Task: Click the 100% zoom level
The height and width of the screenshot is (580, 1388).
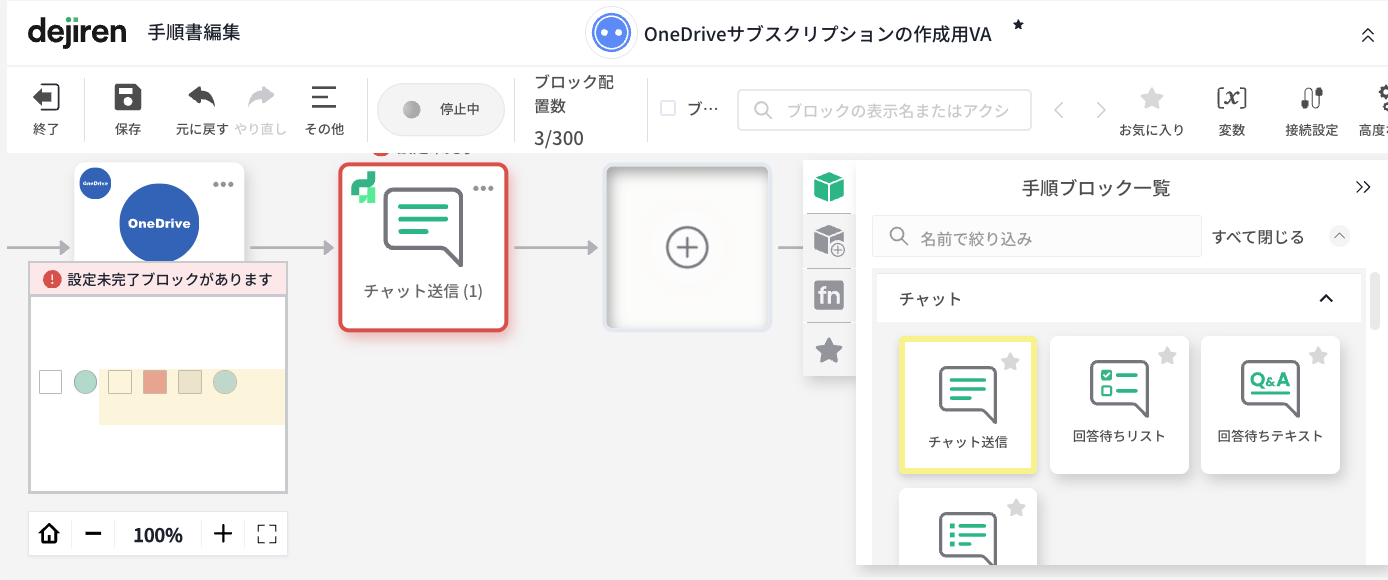Action: point(158,535)
